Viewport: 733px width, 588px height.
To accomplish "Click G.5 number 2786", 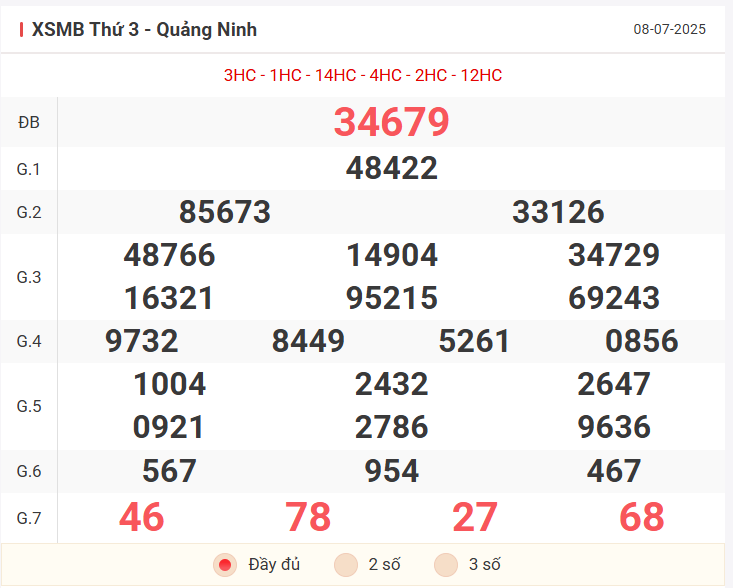I will 392,427.
